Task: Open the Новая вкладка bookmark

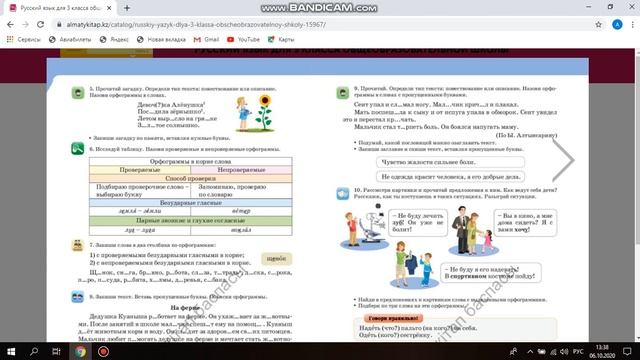Action: (161, 40)
